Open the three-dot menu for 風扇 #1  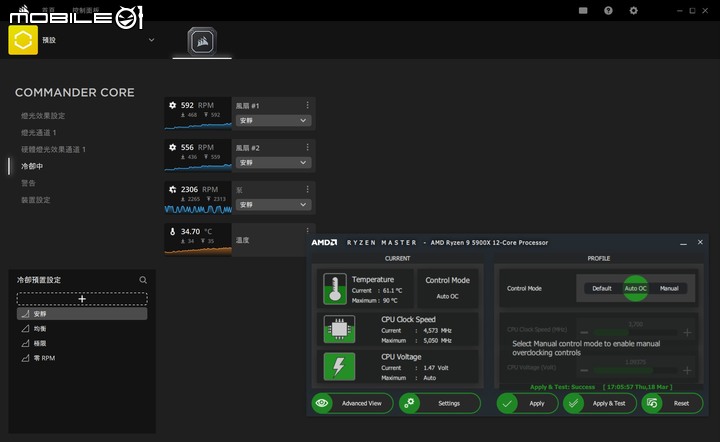307,105
